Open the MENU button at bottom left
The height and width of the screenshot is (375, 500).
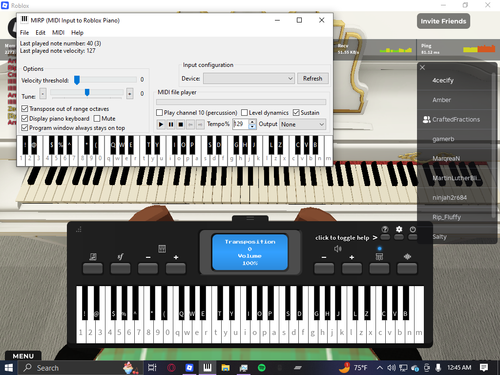[x=23, y=356]
